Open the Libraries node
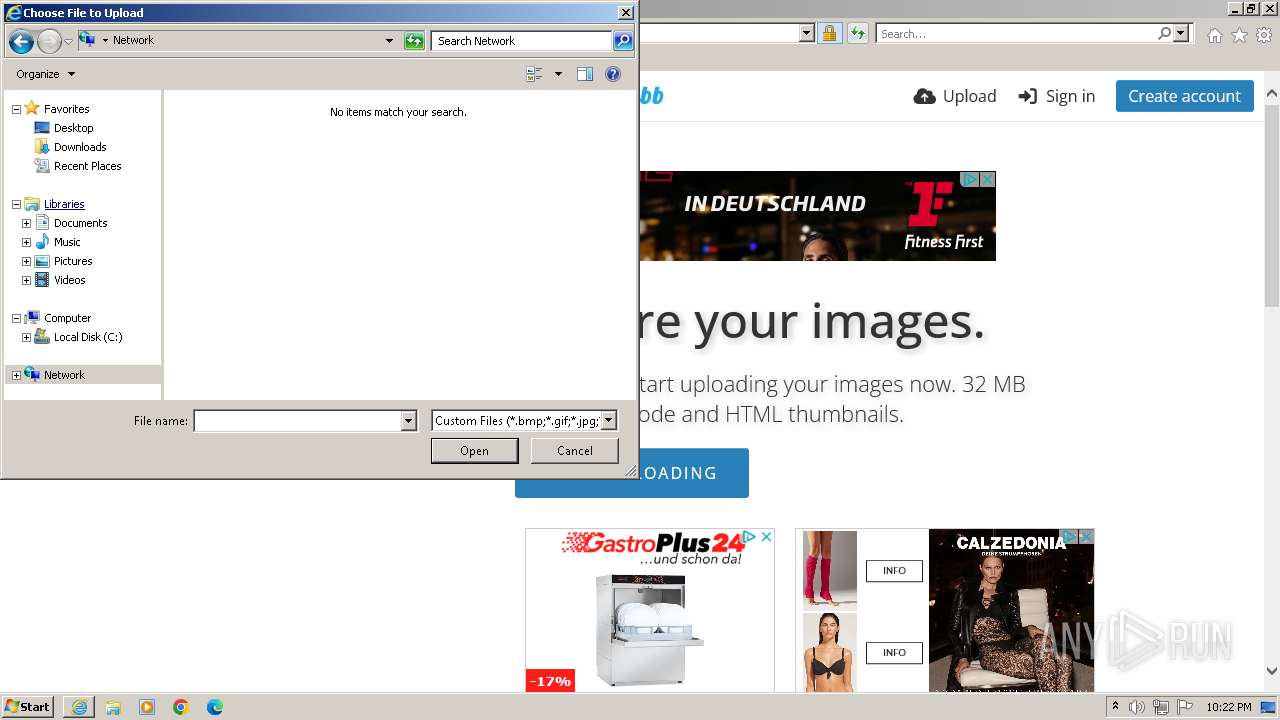Viewport: 1280px width, 720px height. 64,204
